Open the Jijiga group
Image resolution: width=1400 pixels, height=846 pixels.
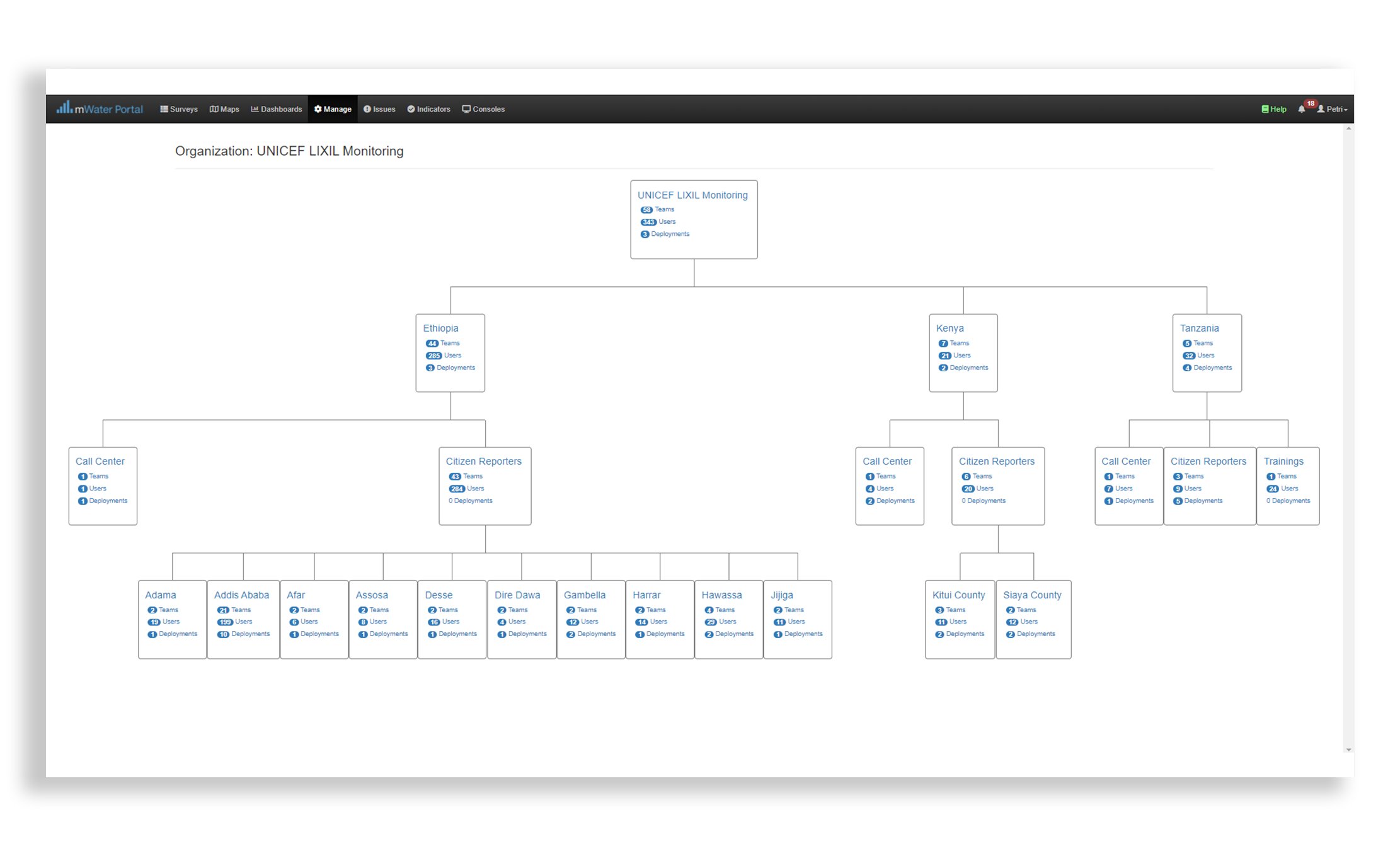781,594
